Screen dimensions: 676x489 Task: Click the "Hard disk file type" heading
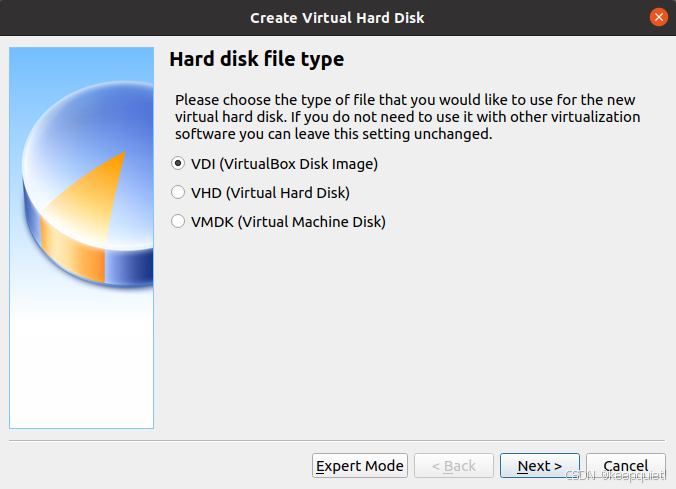click(256, 59)
